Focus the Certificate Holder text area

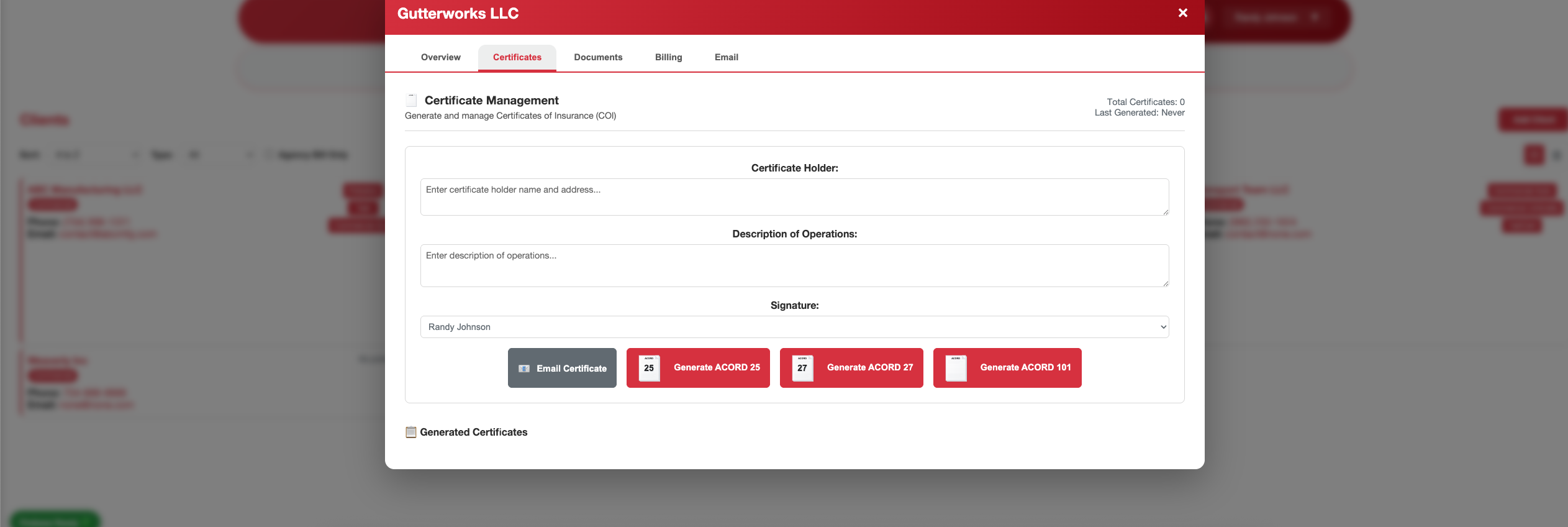click(x=794, y=197)
